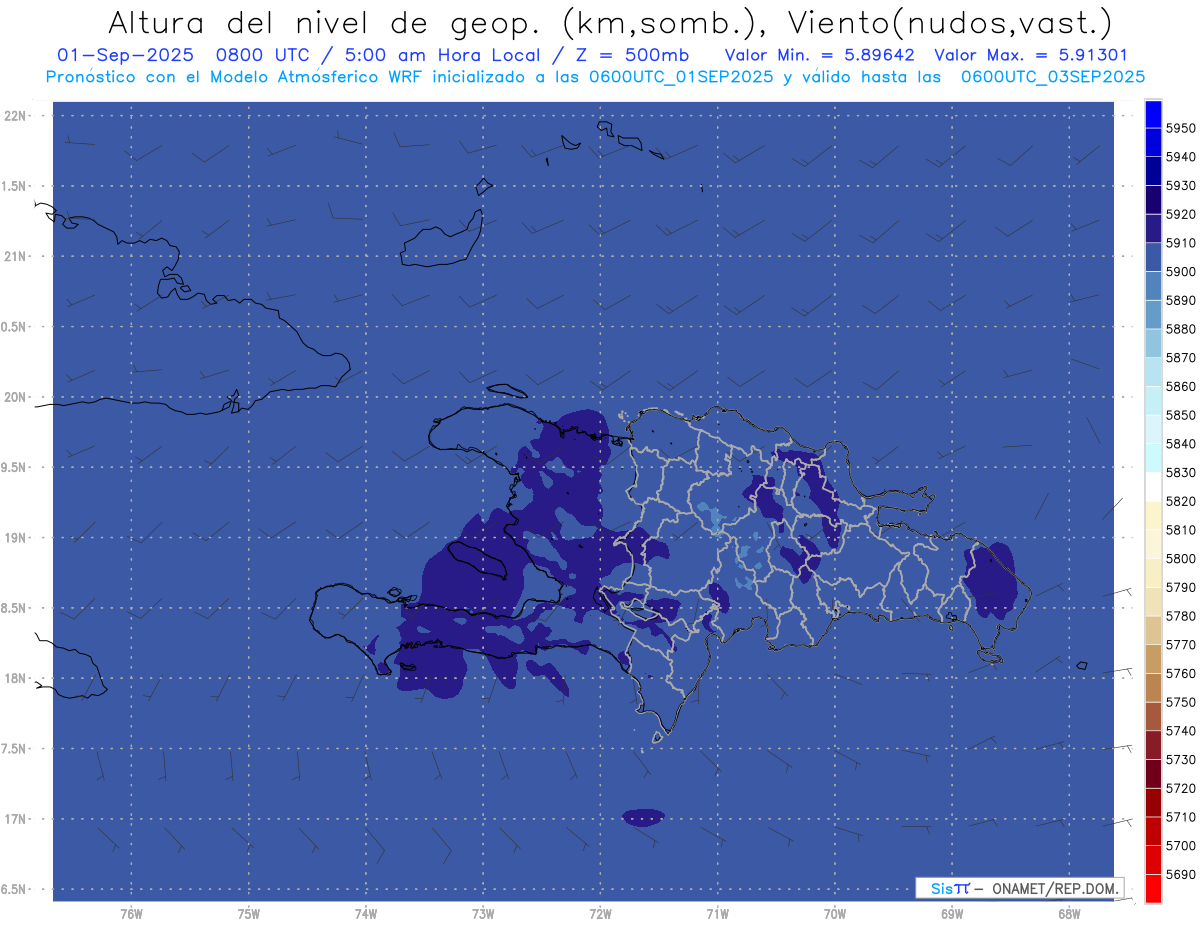Click the 5840 color bar value

tap(1180, 444)
